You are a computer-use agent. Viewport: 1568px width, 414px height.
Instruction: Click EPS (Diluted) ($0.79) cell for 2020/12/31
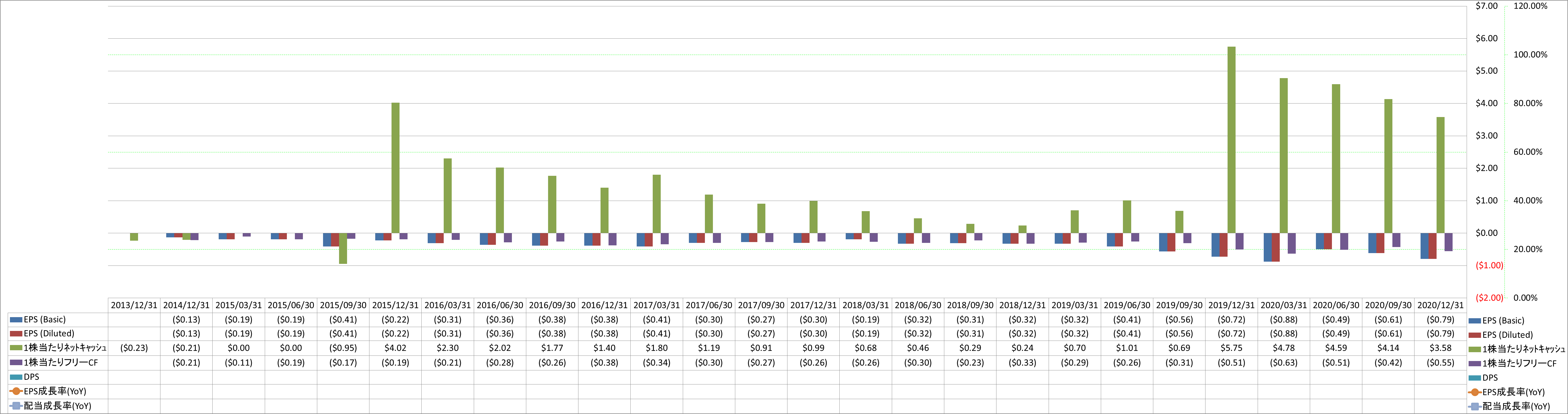(1441, 334)
